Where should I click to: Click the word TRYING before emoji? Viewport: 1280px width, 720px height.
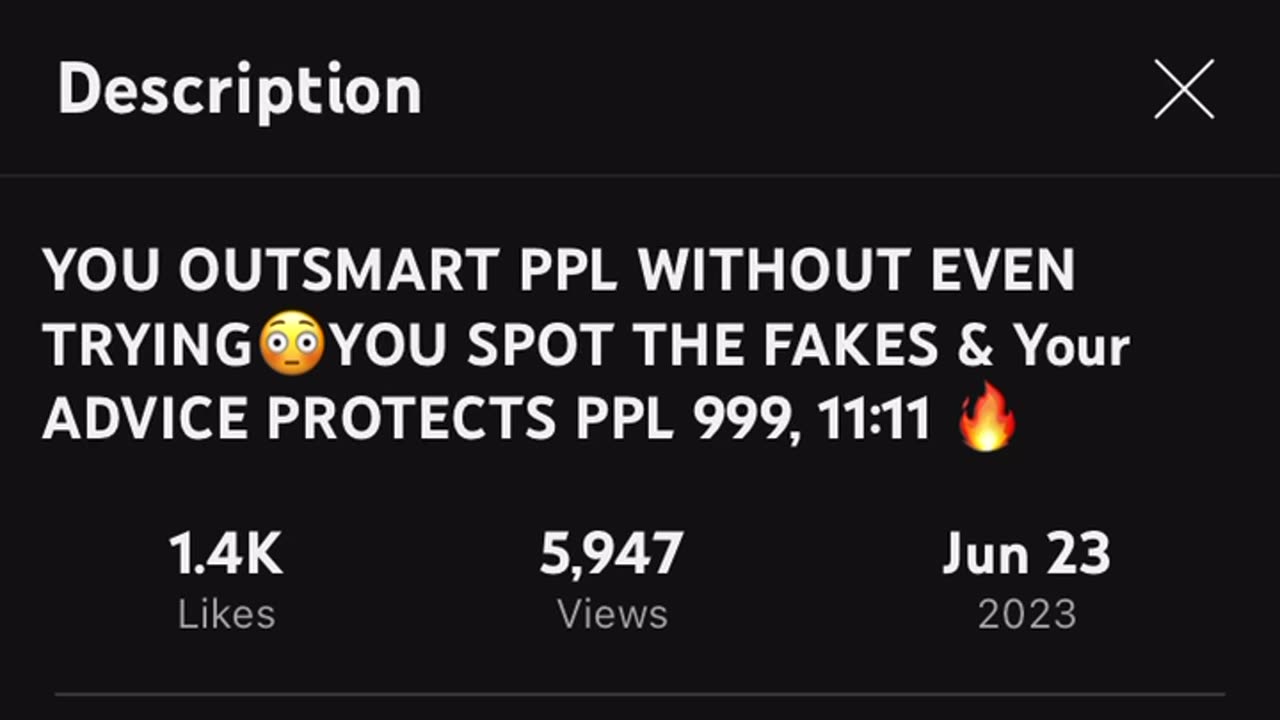point(149,345)
